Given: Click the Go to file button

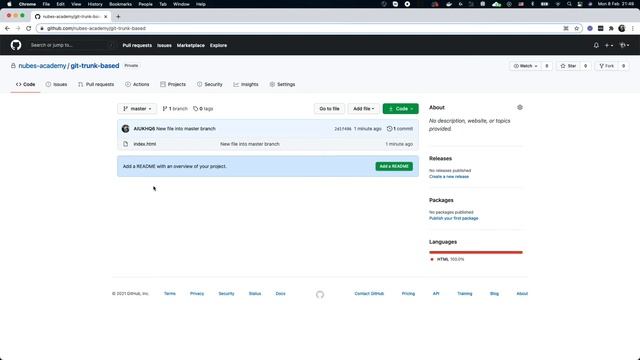Looking at the screenshot, I should pos(329,109).
